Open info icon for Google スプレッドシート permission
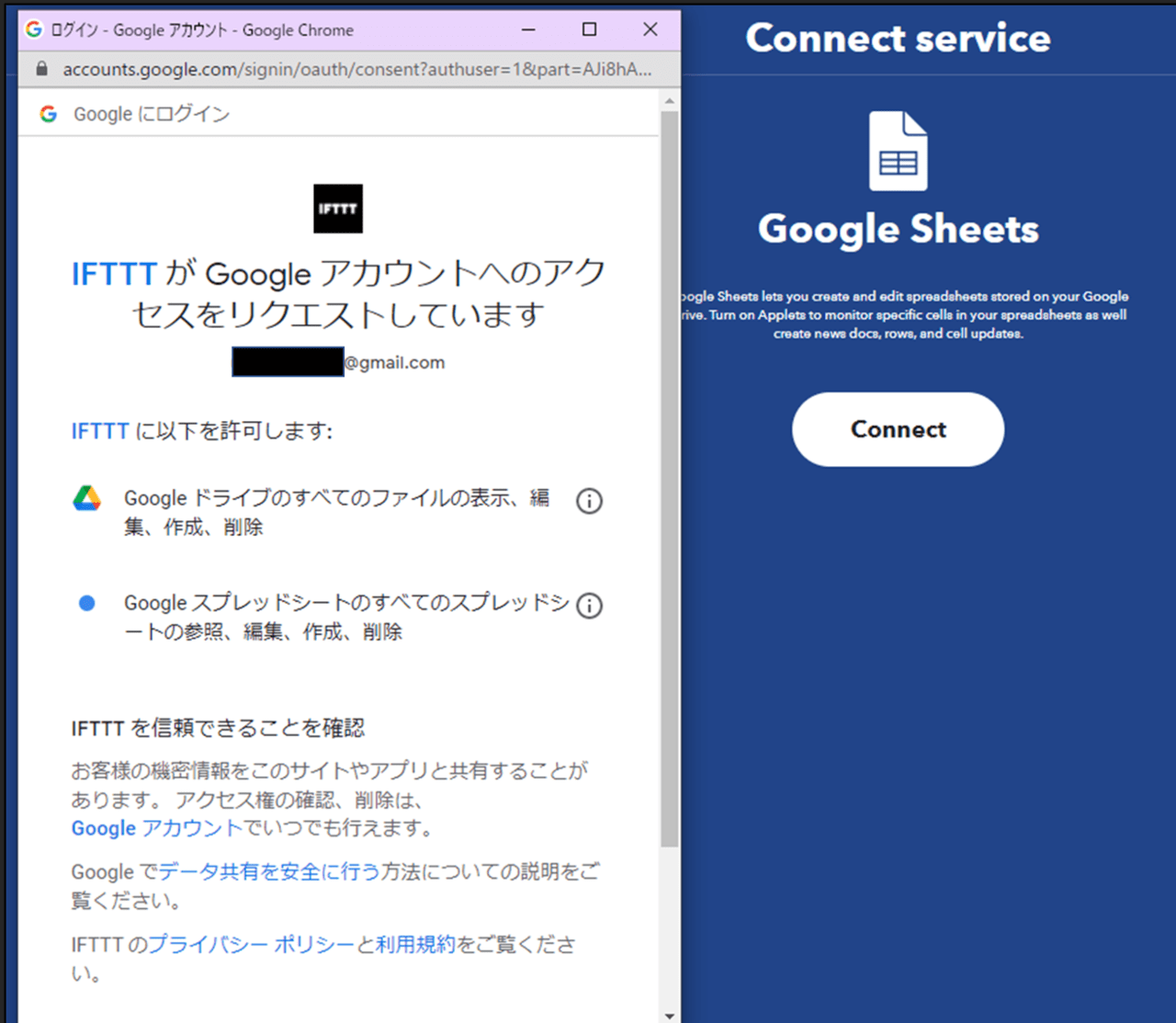Viewport: 1176px width, 1023px height. [x=589, y=606]
